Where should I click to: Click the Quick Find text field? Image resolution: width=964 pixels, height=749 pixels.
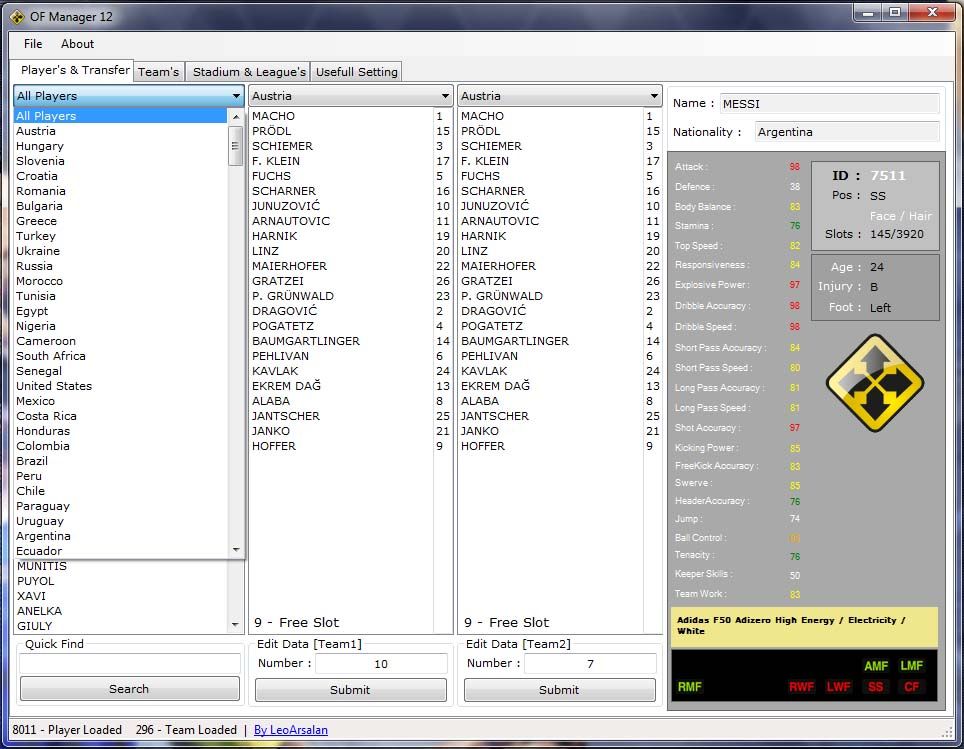click(129, 663)
